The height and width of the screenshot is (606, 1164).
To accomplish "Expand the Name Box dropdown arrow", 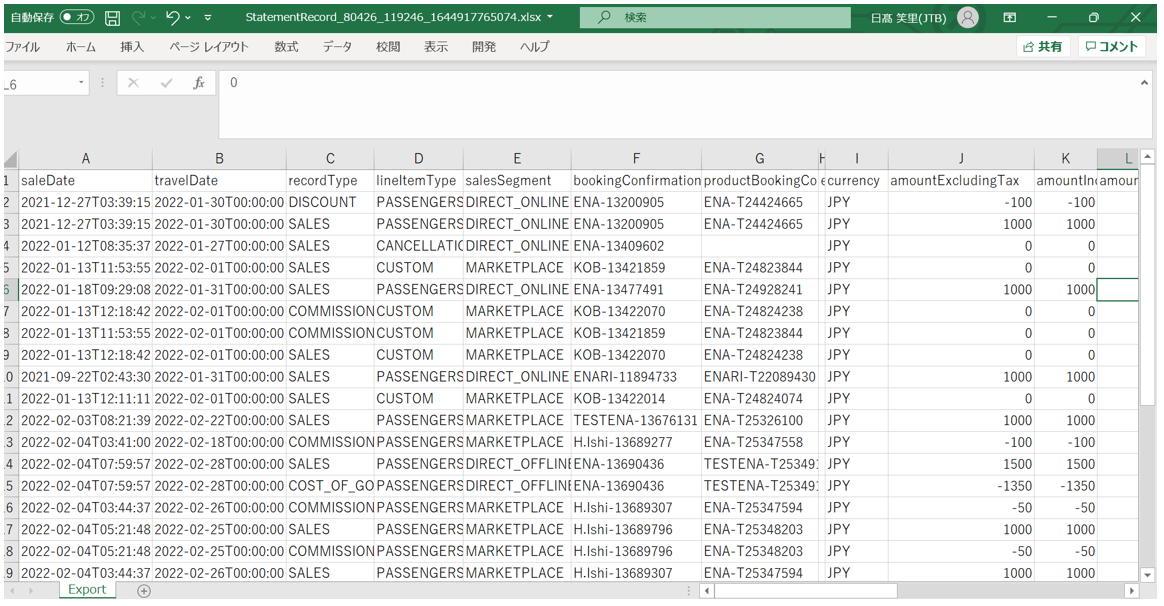I will coord(82,83).
